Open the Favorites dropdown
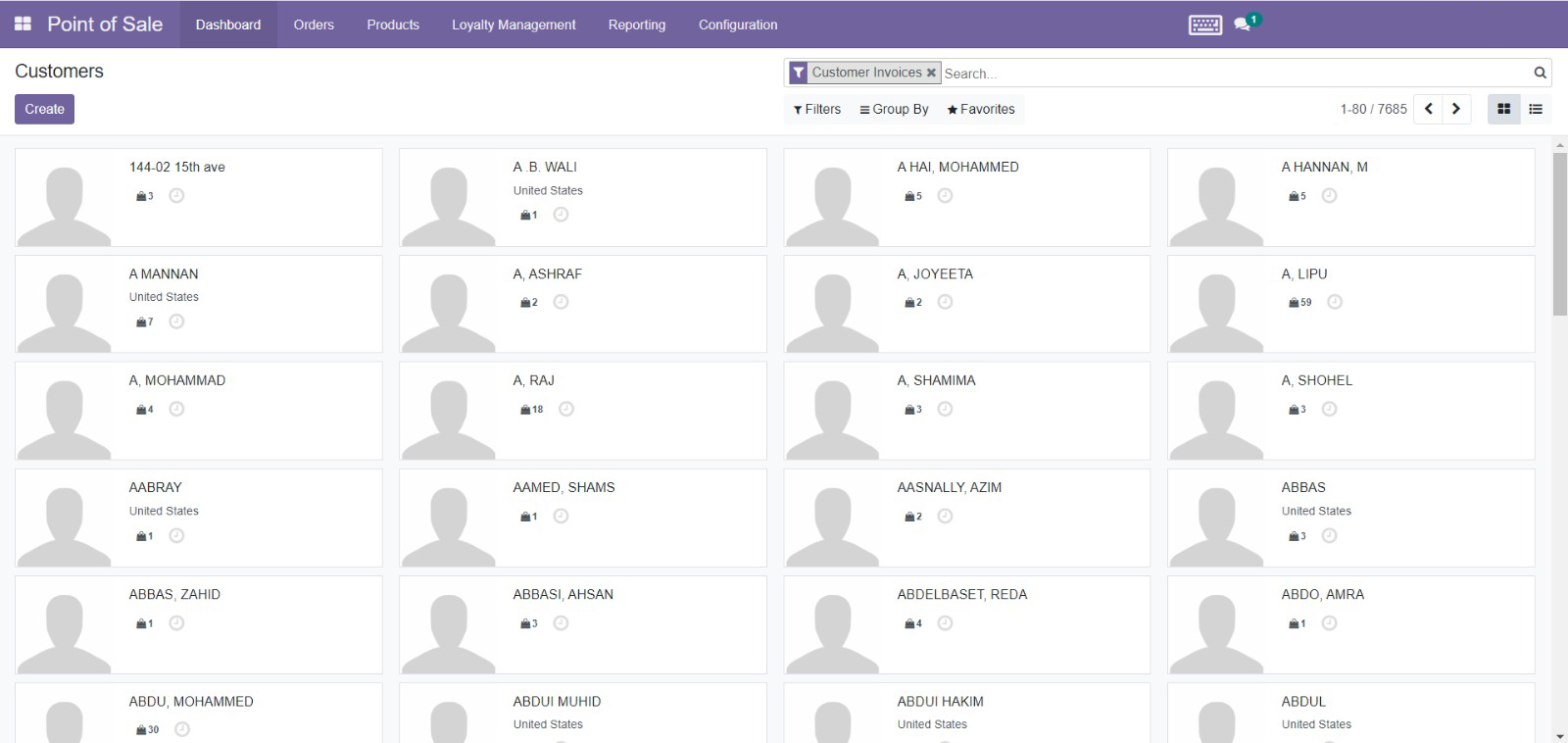 pyautogui.click(x=981, y=109)
